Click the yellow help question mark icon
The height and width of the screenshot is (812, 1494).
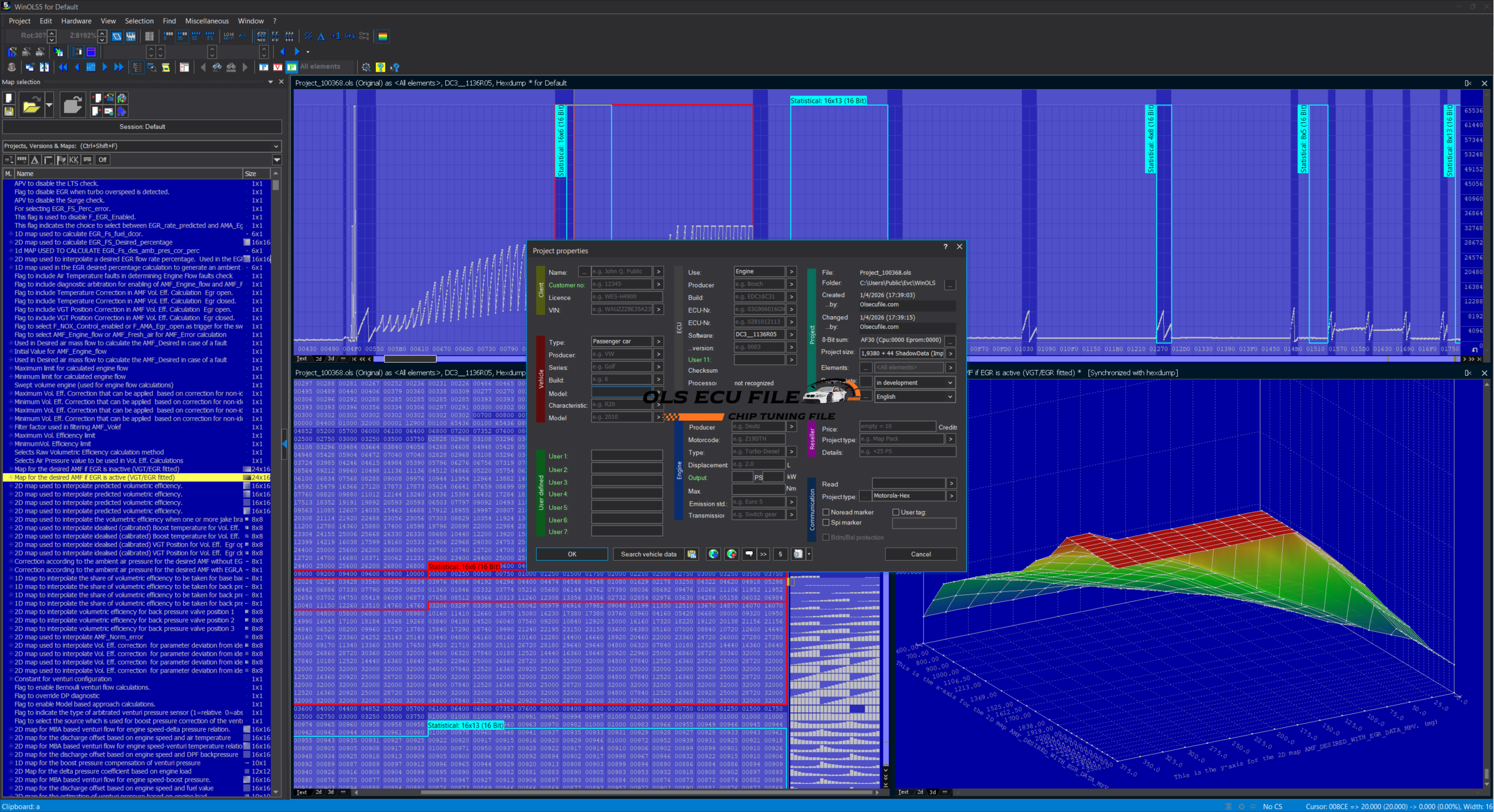(x=381, y=67)
